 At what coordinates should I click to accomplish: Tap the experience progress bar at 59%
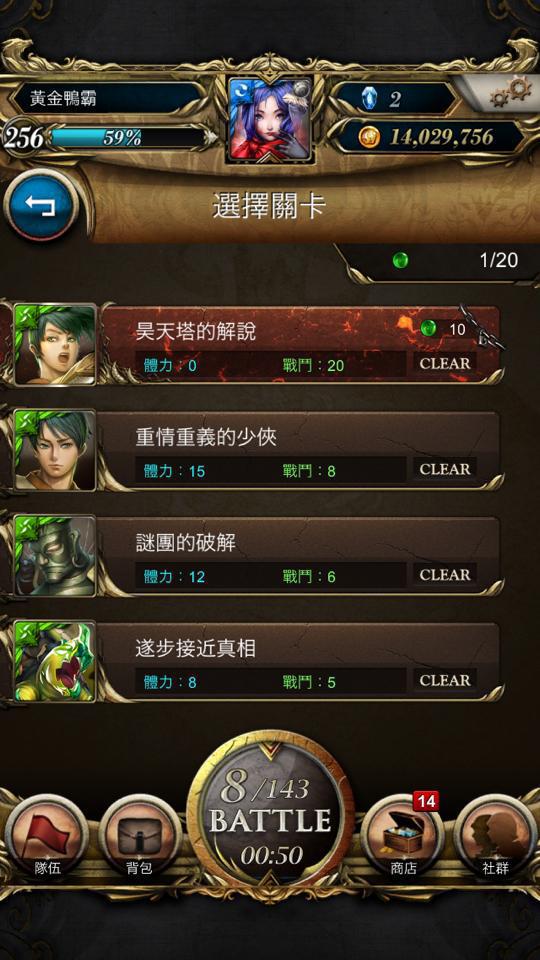click(x=127, y=138)
